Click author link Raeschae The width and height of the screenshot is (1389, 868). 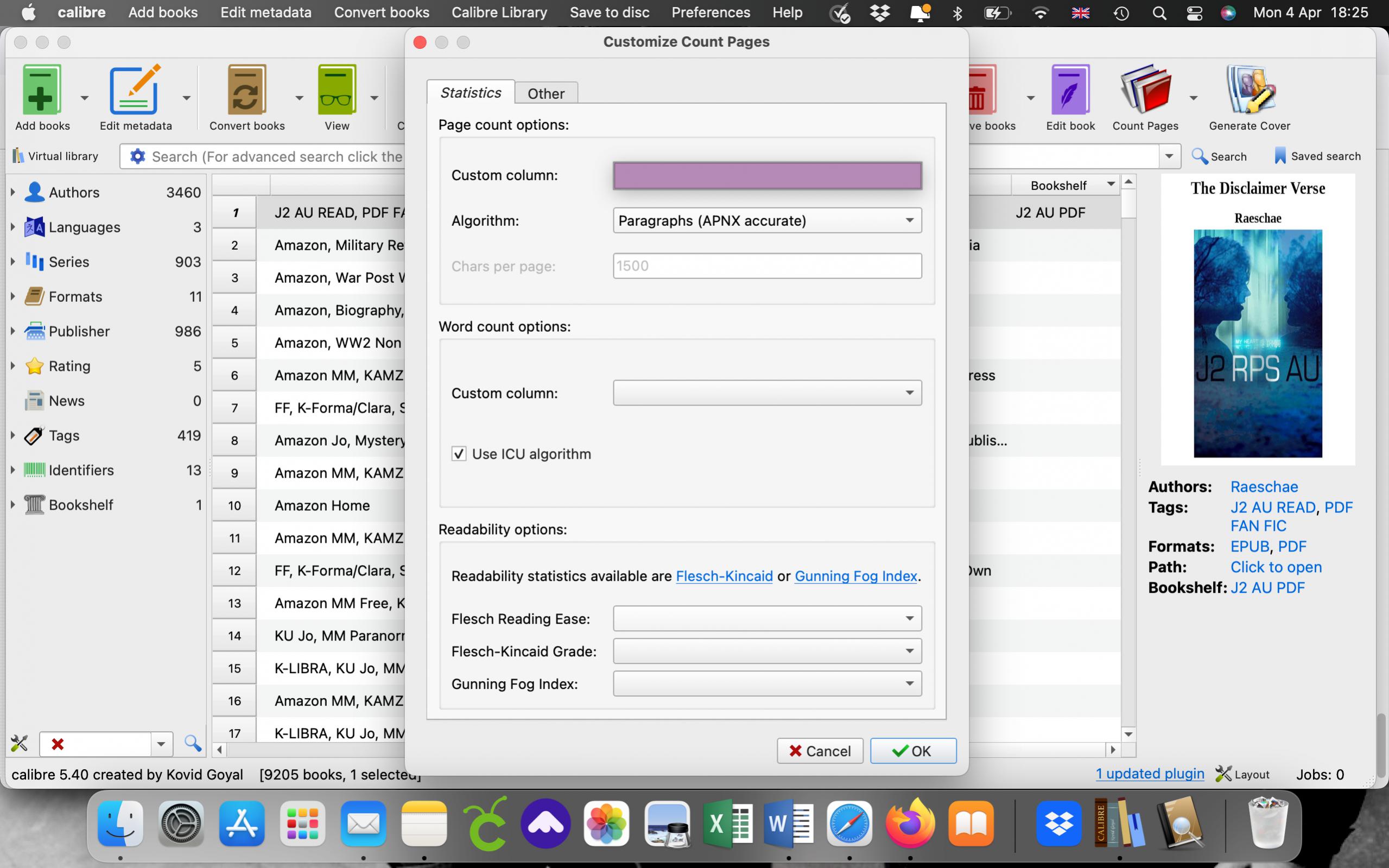pos(1264,487)
